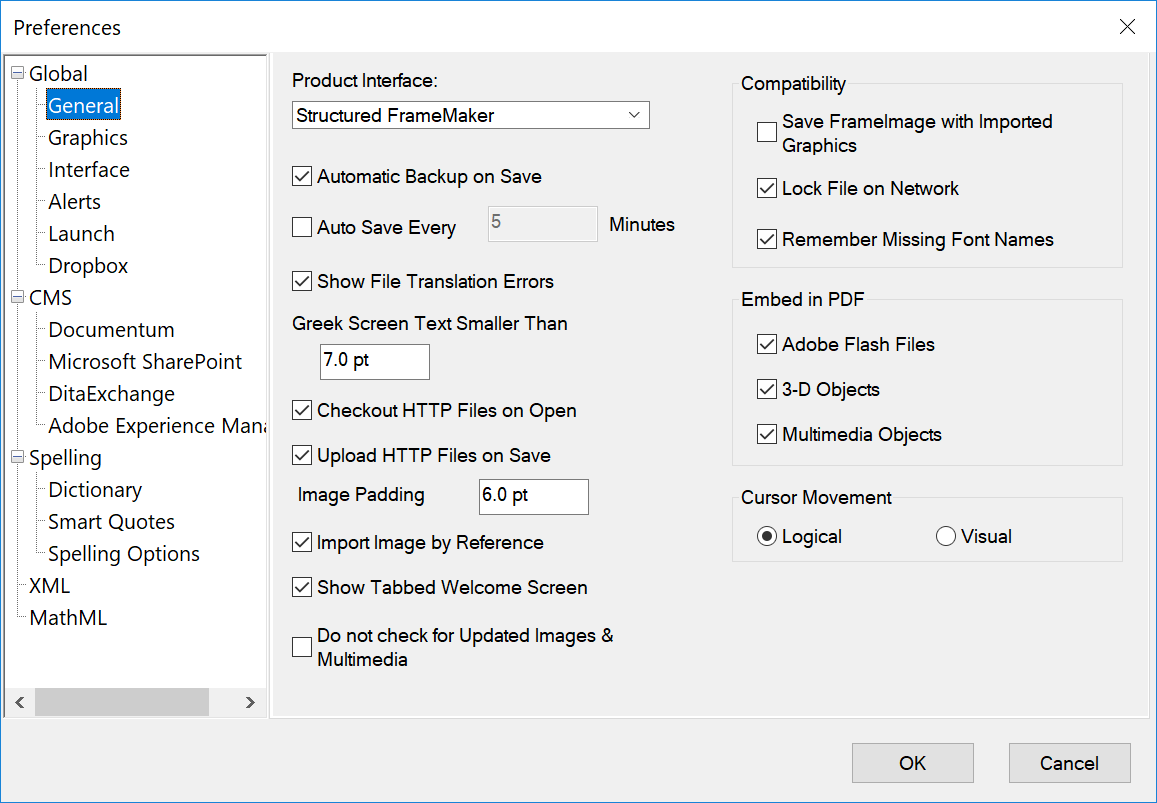Check Do not check for Updated Images

coord(301,647)
